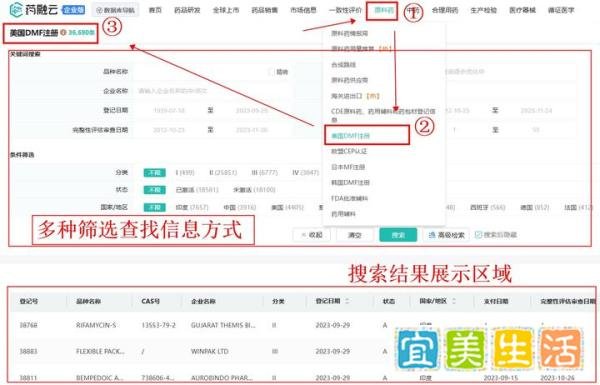Filter 状态 by 已激活
This screenshot has width=600, height=385.
pos(197,190)
